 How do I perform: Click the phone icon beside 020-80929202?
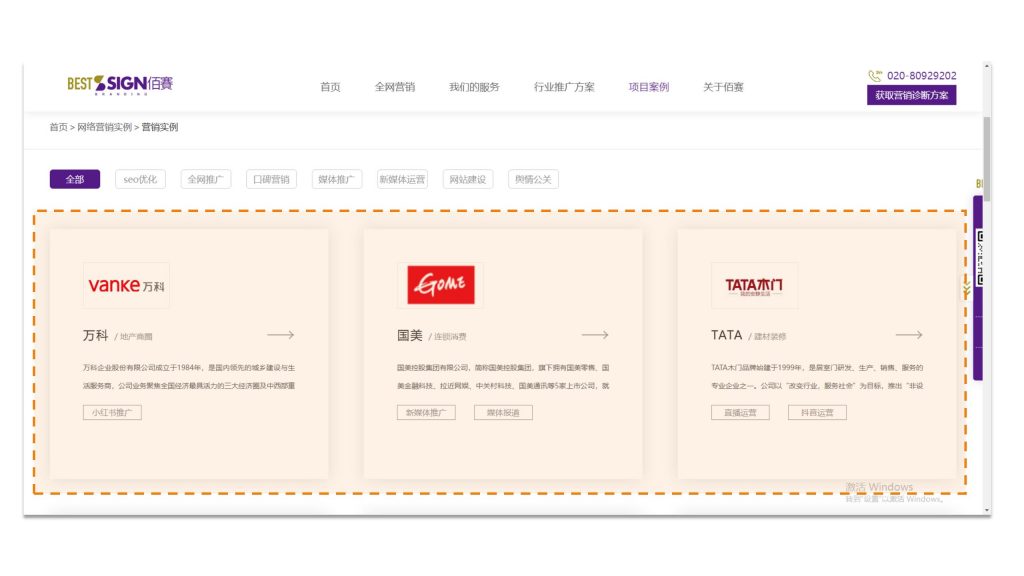(x=875, y=76)
